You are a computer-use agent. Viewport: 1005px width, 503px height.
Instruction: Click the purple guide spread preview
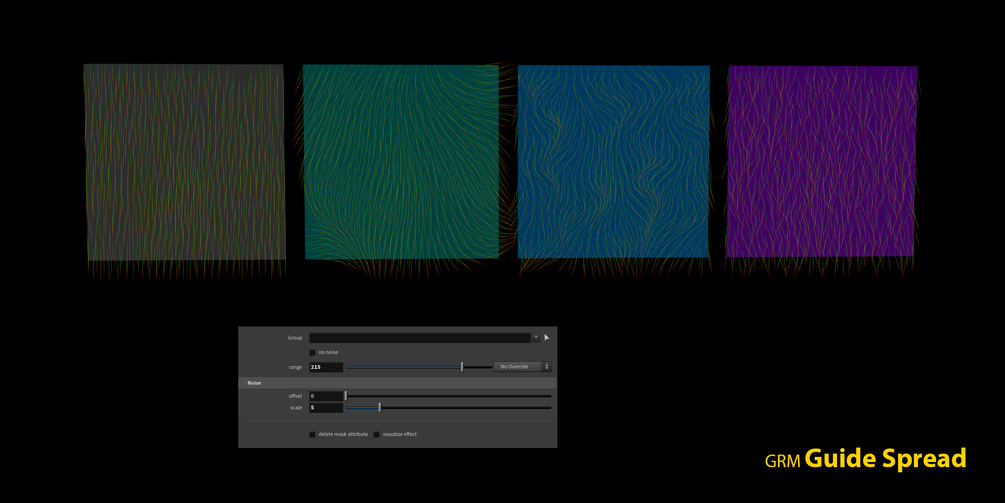822,161
